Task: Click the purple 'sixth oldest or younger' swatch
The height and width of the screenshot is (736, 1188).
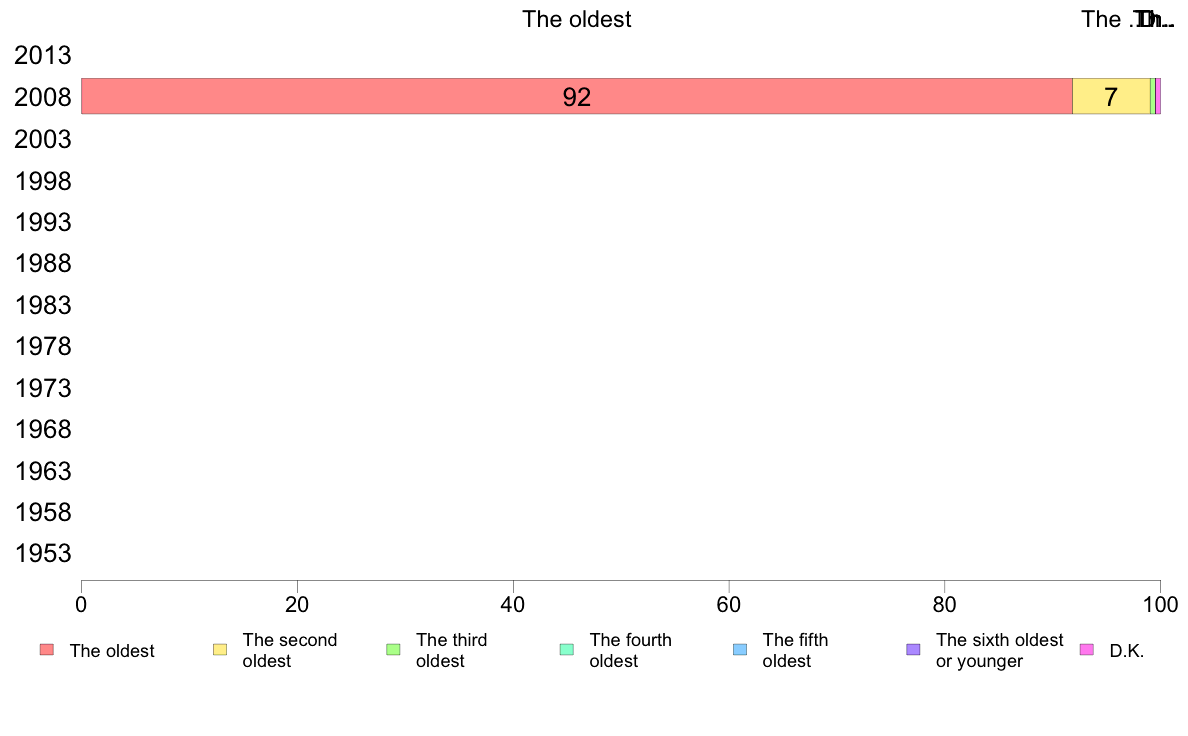Action: [x=914, y=650]
